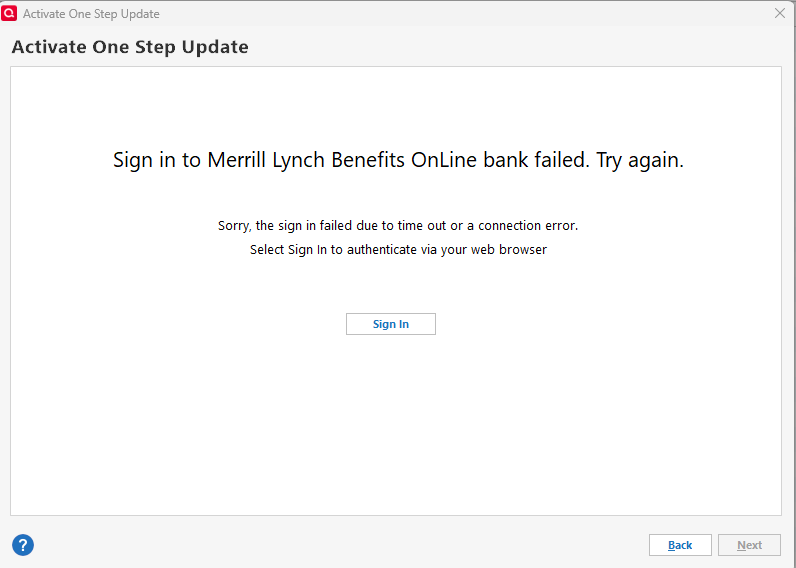This screenshot has width=796, height=568.
Task: Click the Merrill Lynch sign-in failed headline
Action: pos(398,160)
